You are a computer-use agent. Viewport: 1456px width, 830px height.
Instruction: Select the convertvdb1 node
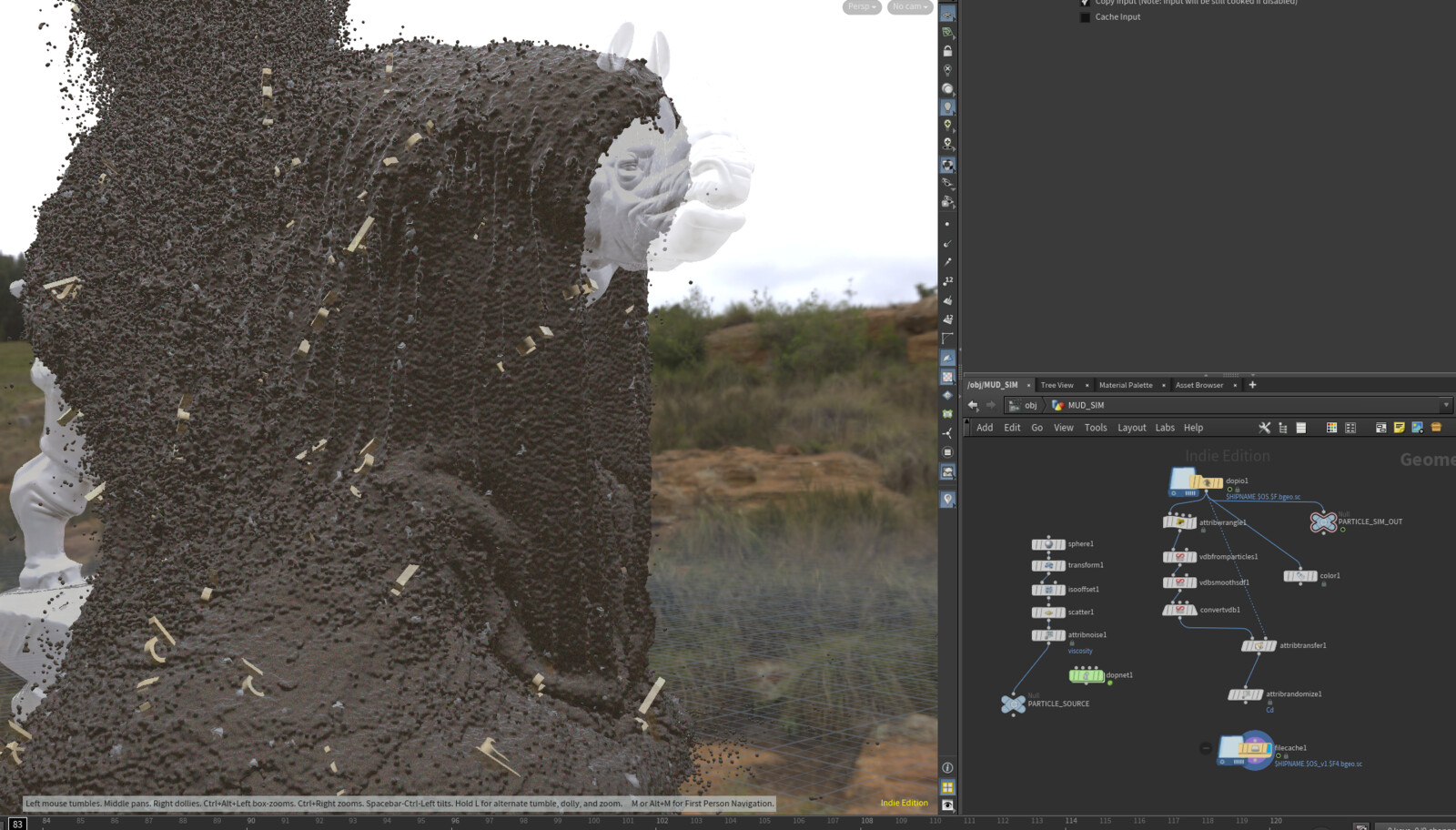click(x=1179, y=610)
